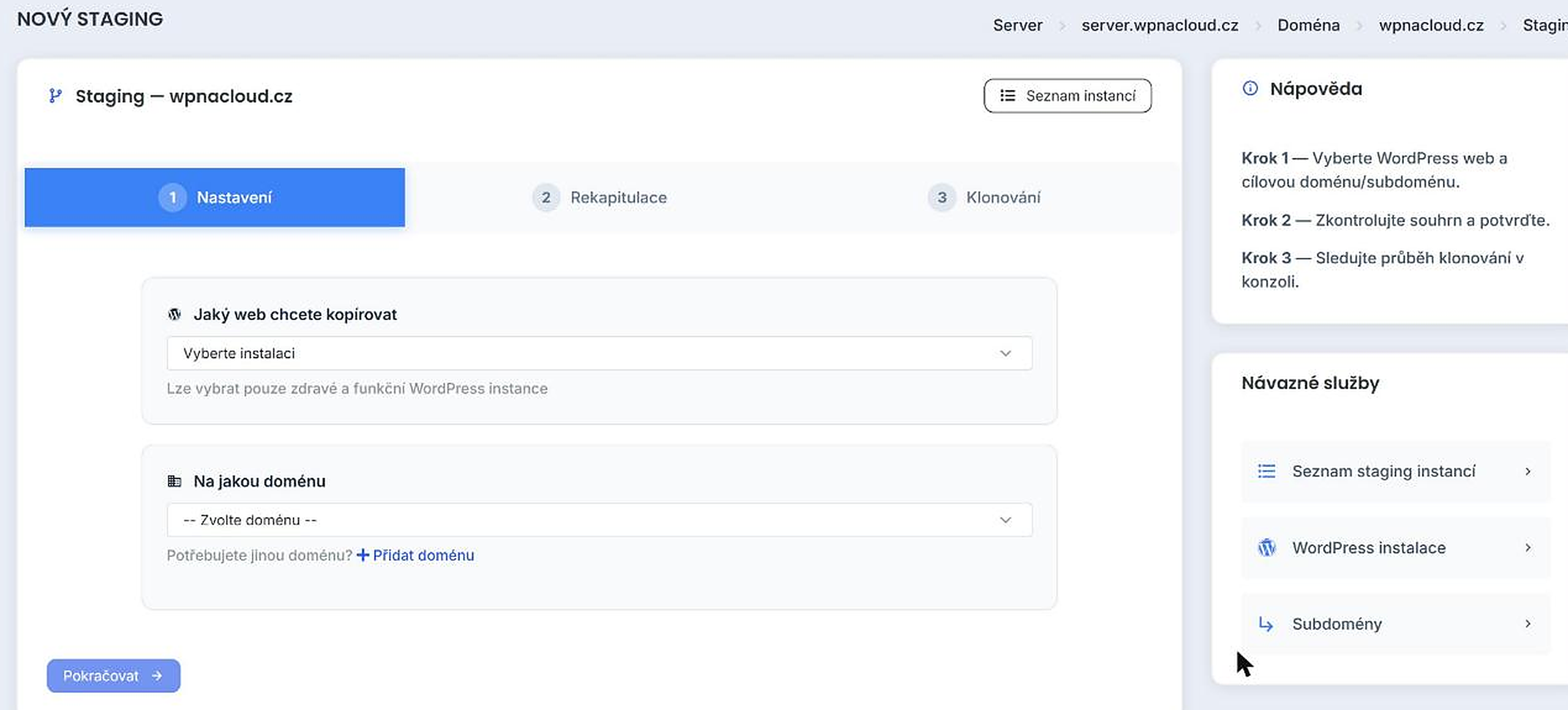Open the Vyberte instalaci dropdown
This screenshot has width=1568, height=710.
coord(600,353)
